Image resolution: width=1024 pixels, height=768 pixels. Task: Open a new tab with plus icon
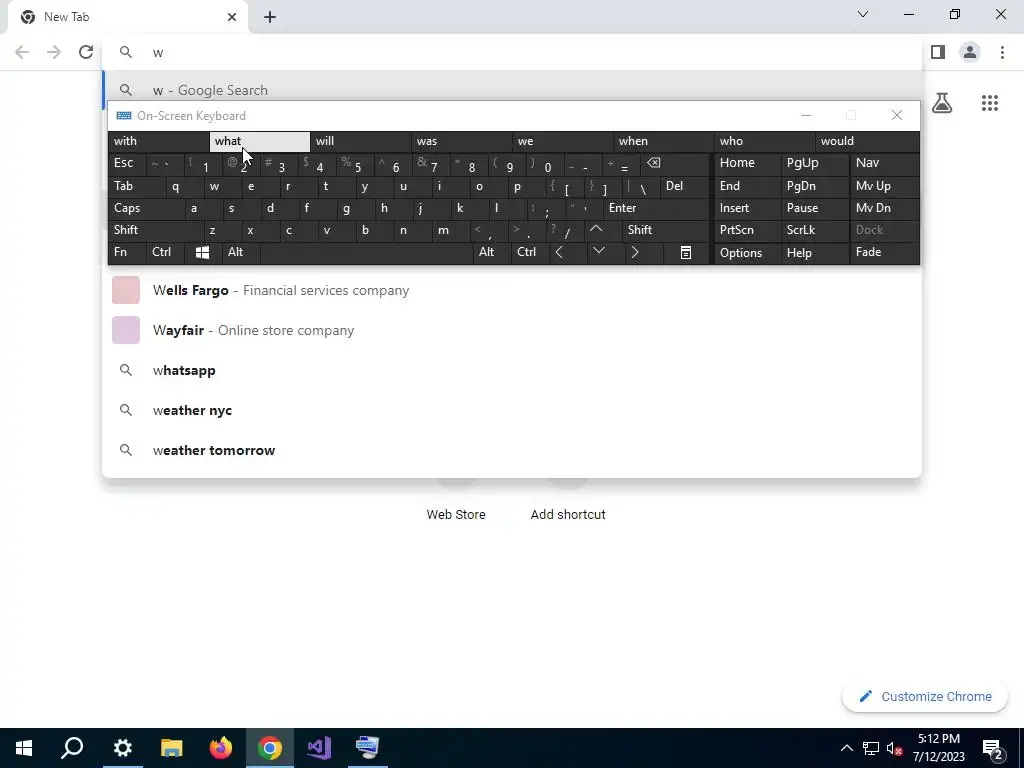[x=270, y=17]
